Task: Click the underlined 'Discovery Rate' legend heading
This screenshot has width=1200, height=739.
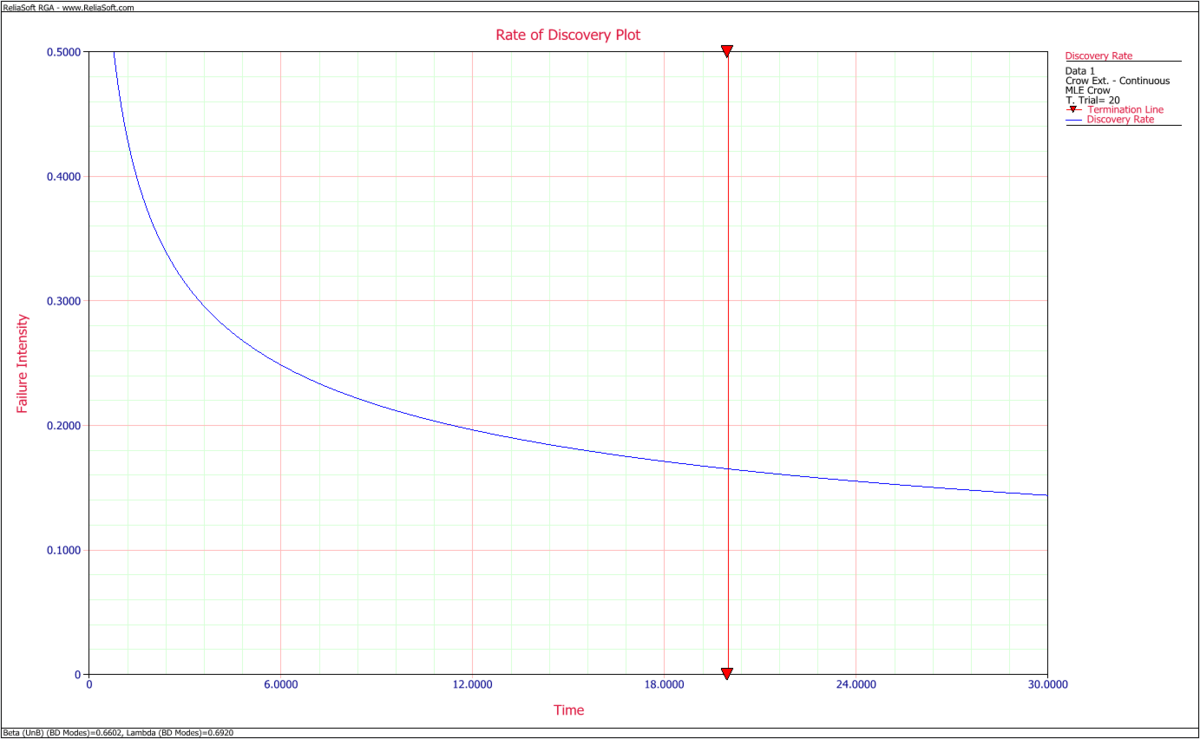Action: point(1099,56)
